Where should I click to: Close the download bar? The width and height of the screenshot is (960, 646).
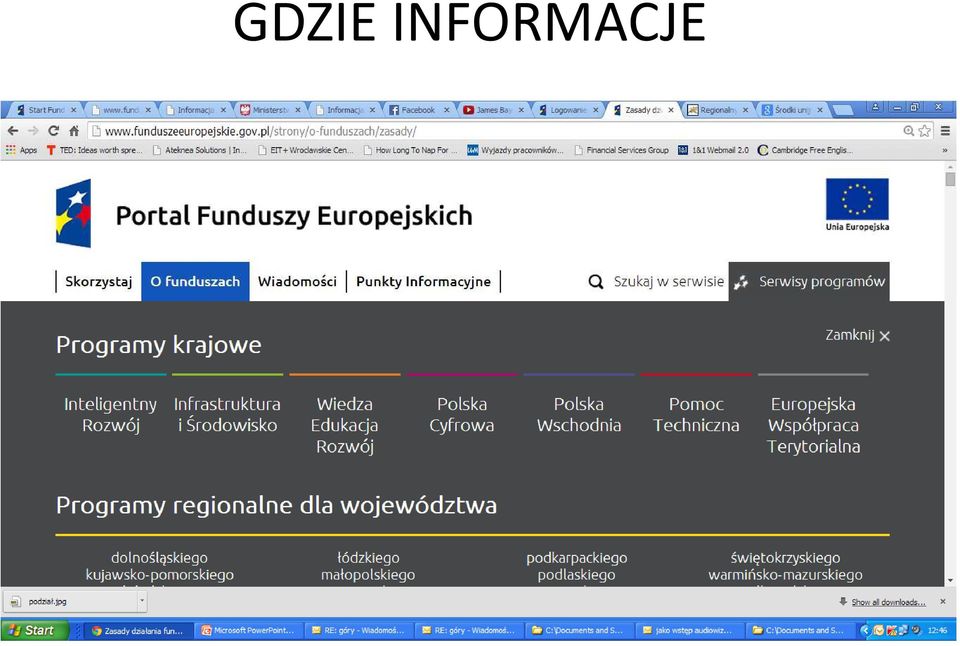pyautogui.click(x=943, y=602)
